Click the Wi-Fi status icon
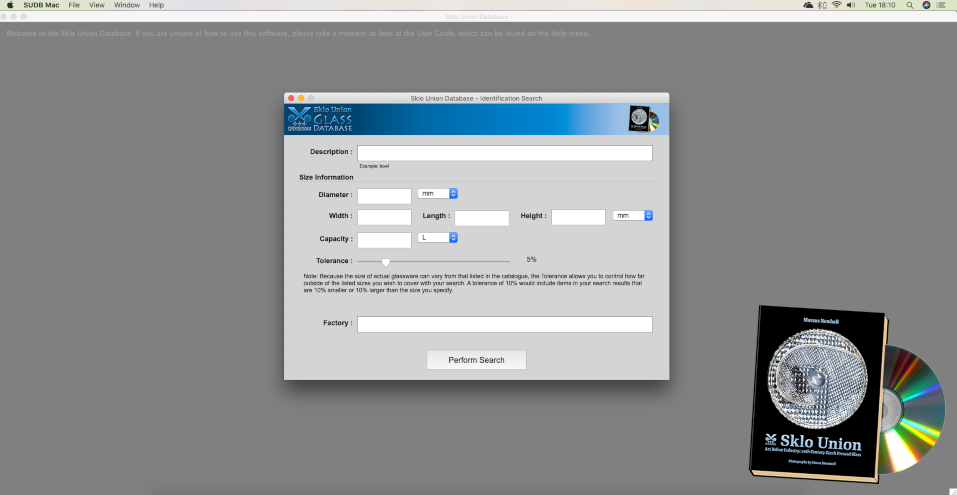The height and width of the screenshot is (495, 957). [836, 5]
